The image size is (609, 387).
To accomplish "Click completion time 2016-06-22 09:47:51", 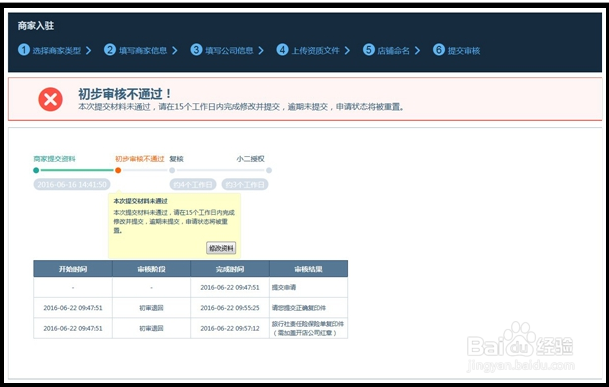I will pyautogui.click(x=230, y=288).
